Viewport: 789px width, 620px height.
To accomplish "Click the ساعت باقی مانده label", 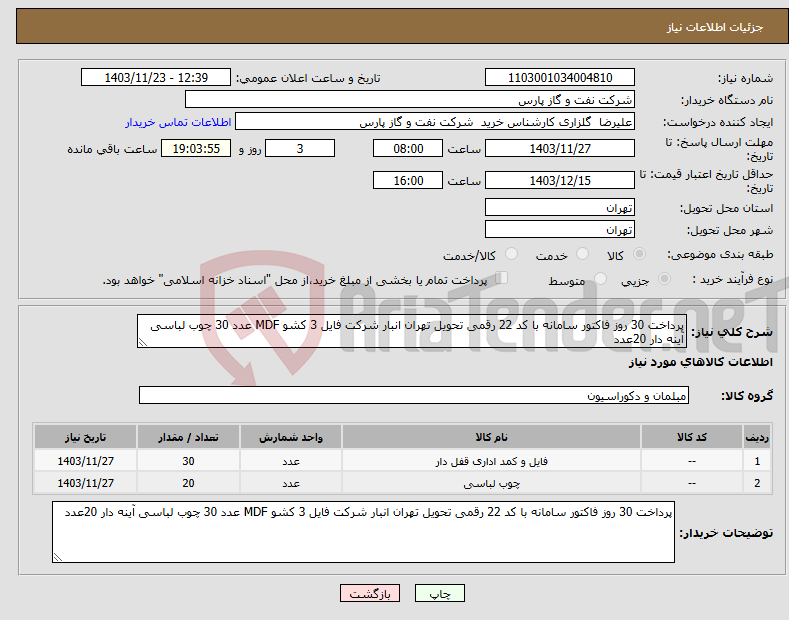I will 112,149.
